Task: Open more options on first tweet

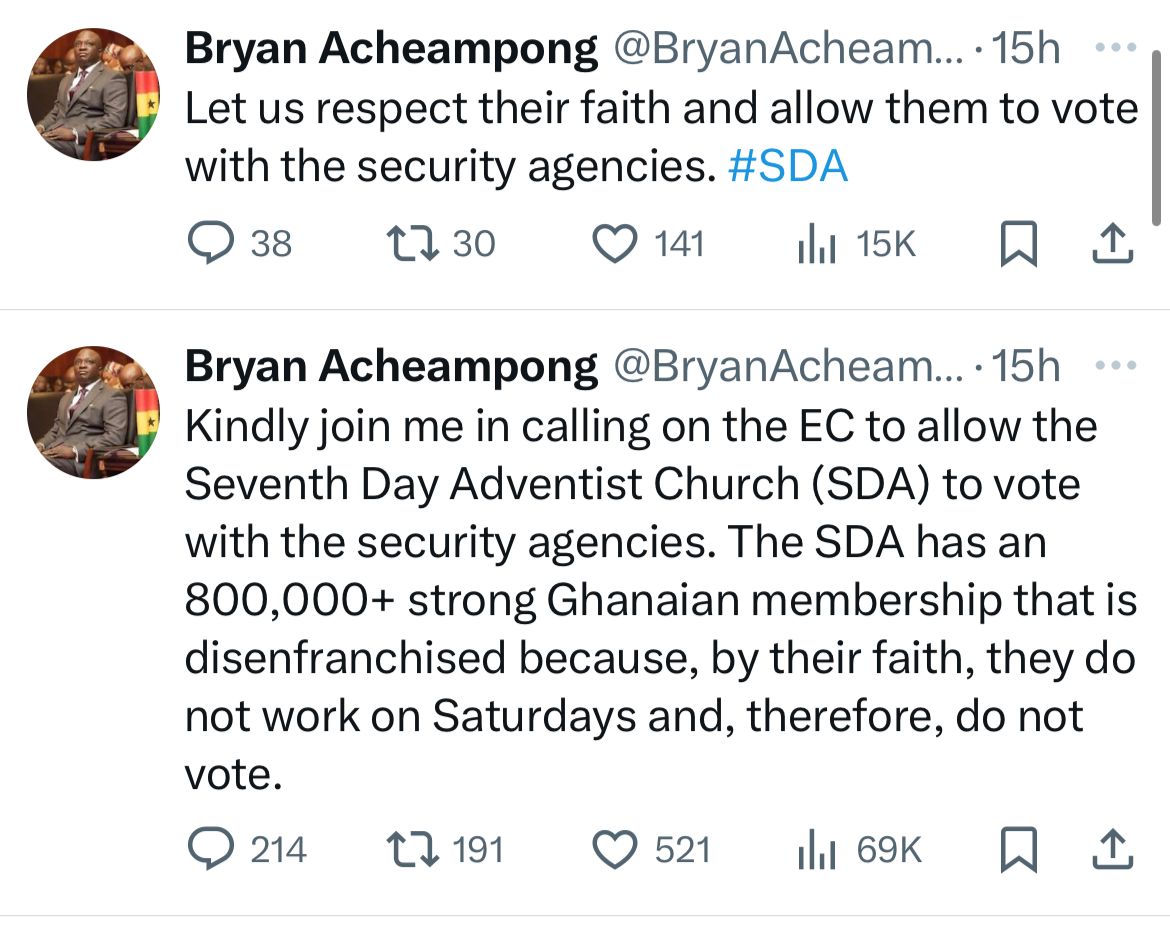Action: point(1116,47)
